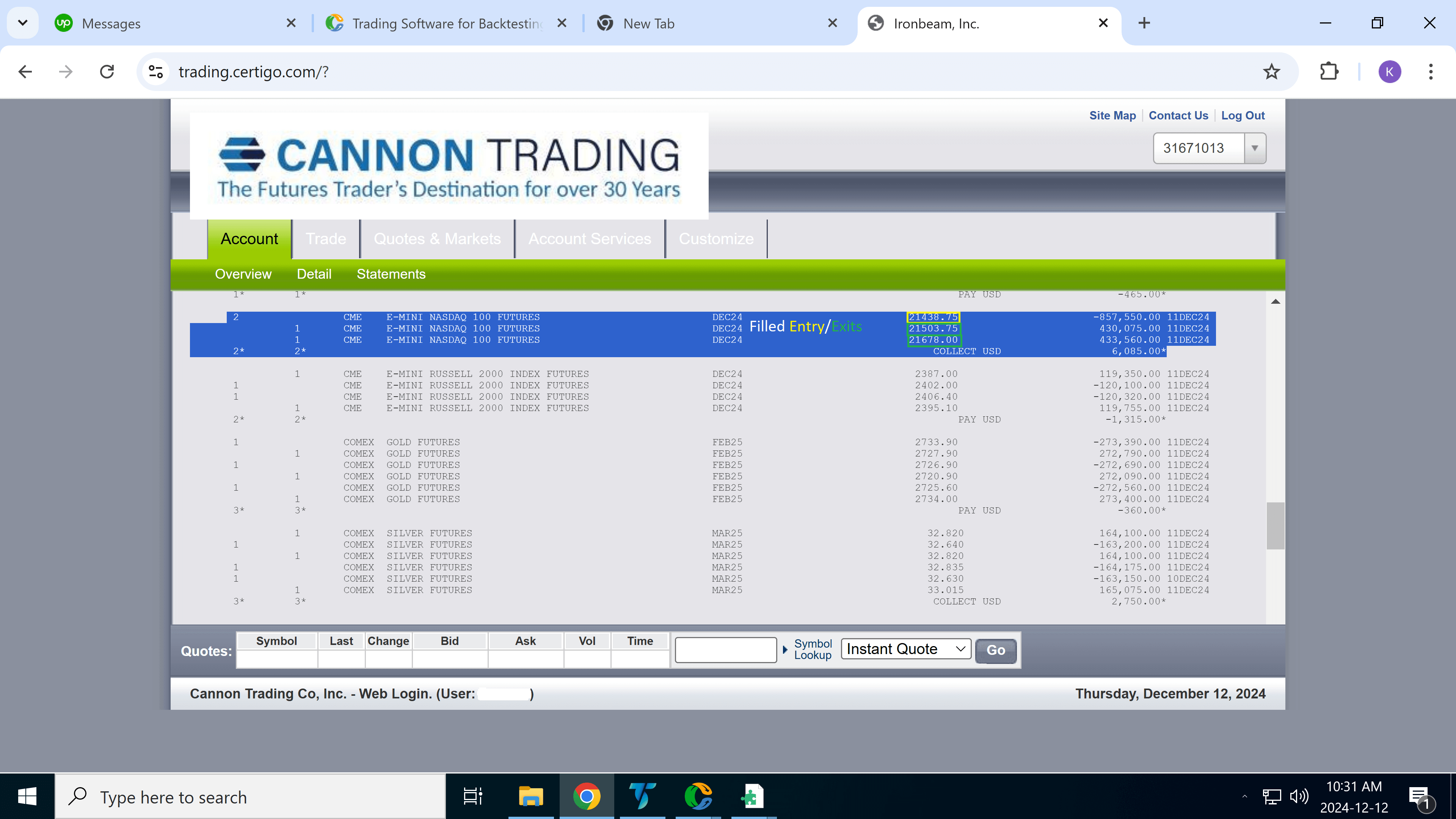Open the Detail submenu item
The height and width of the screenshot is (819, 1456).
314,274
